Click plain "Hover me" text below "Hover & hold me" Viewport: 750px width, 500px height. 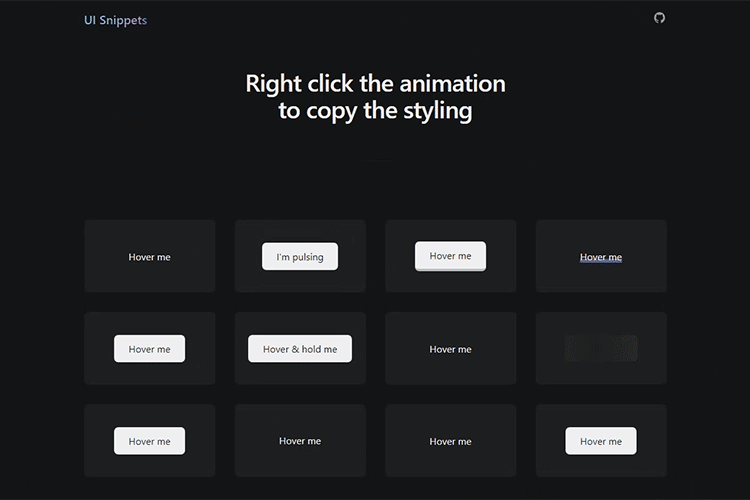click(x=300, y=441)
